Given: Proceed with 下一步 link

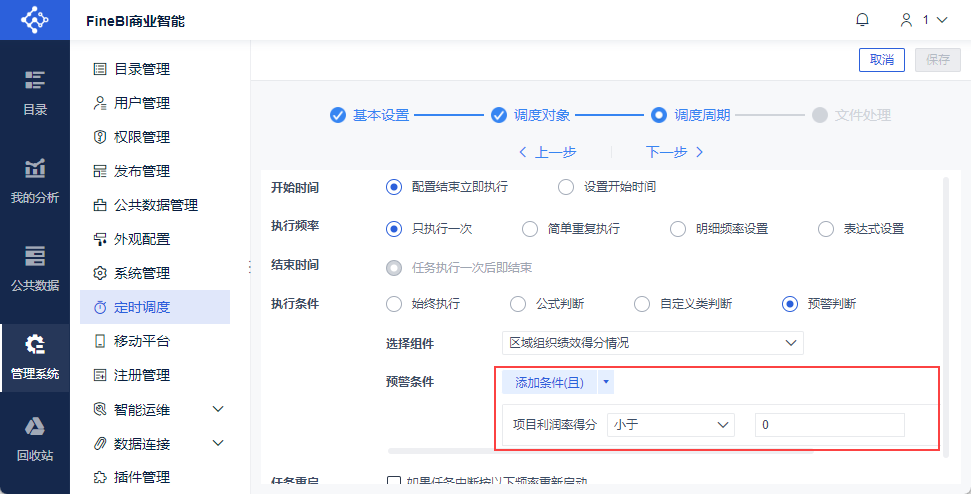Looking at the screenshot, I should tap(674, 152).
